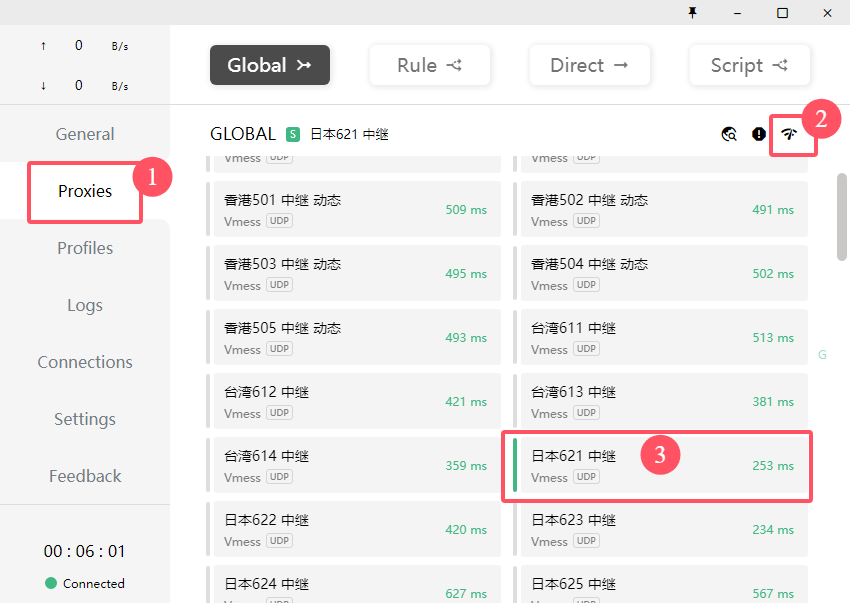Run latency test with the wifi icon
The height and width of the screenshot is (603, 850).
coord(789,134)
